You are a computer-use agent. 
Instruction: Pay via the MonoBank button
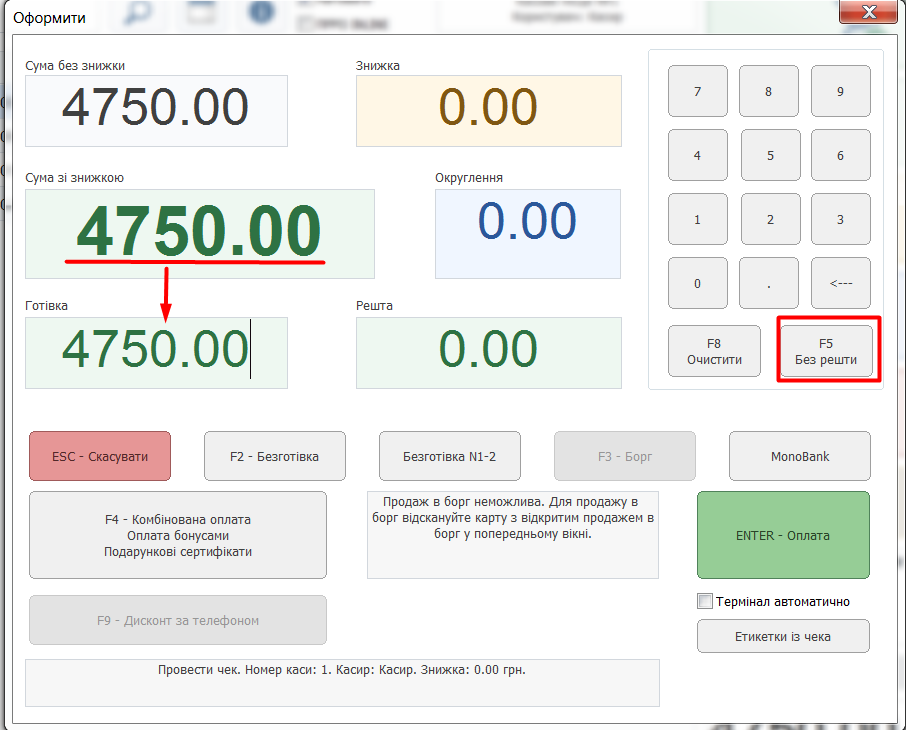click(800, 456)
